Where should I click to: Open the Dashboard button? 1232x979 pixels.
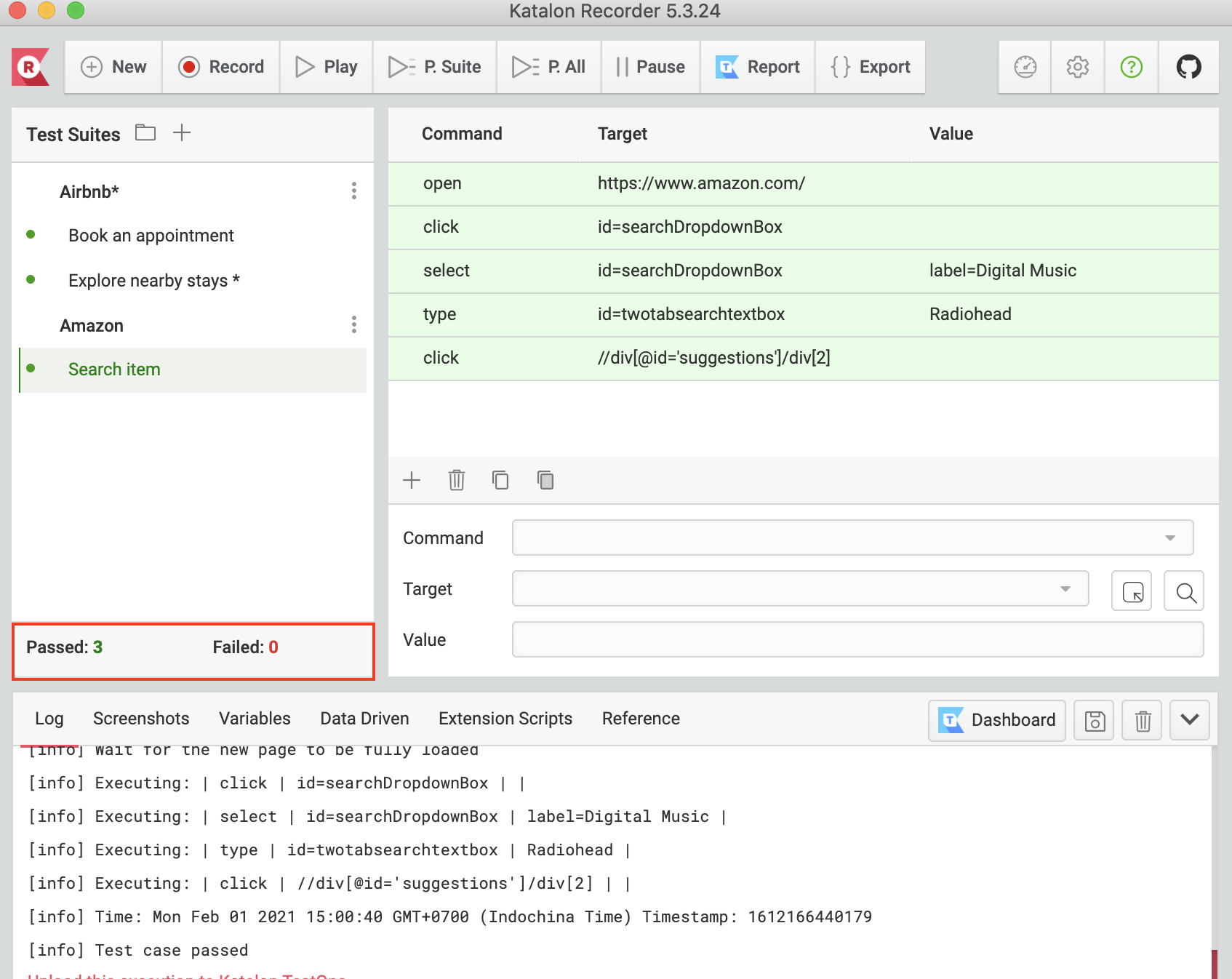tap(997, 720)
